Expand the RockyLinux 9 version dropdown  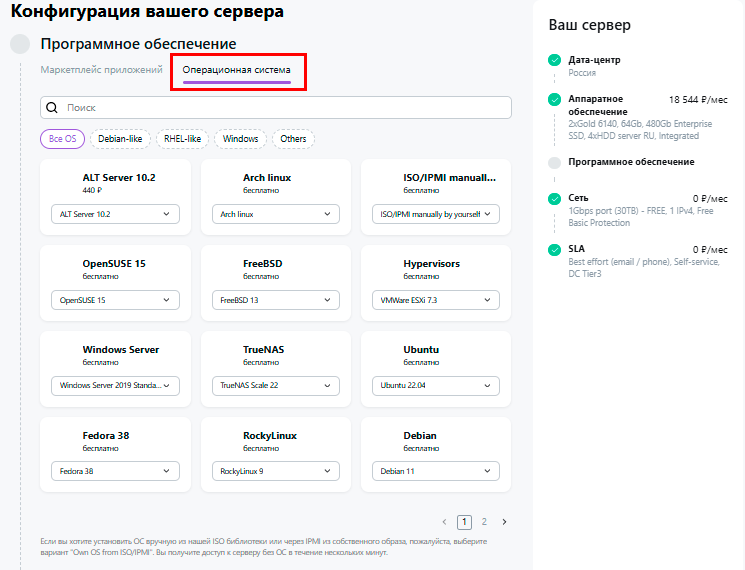click(x=276, y=471)
